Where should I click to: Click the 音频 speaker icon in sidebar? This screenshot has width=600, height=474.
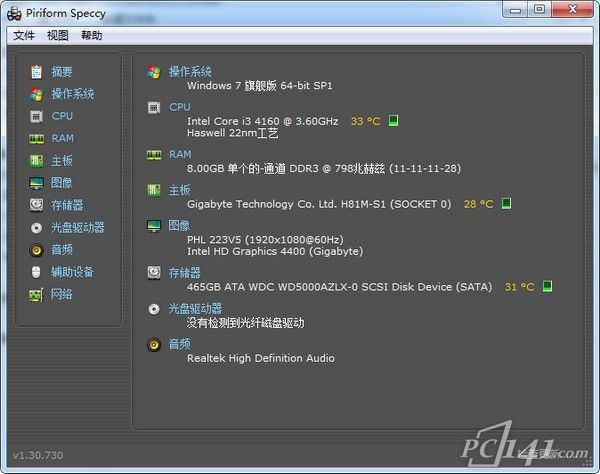point(36,250)
